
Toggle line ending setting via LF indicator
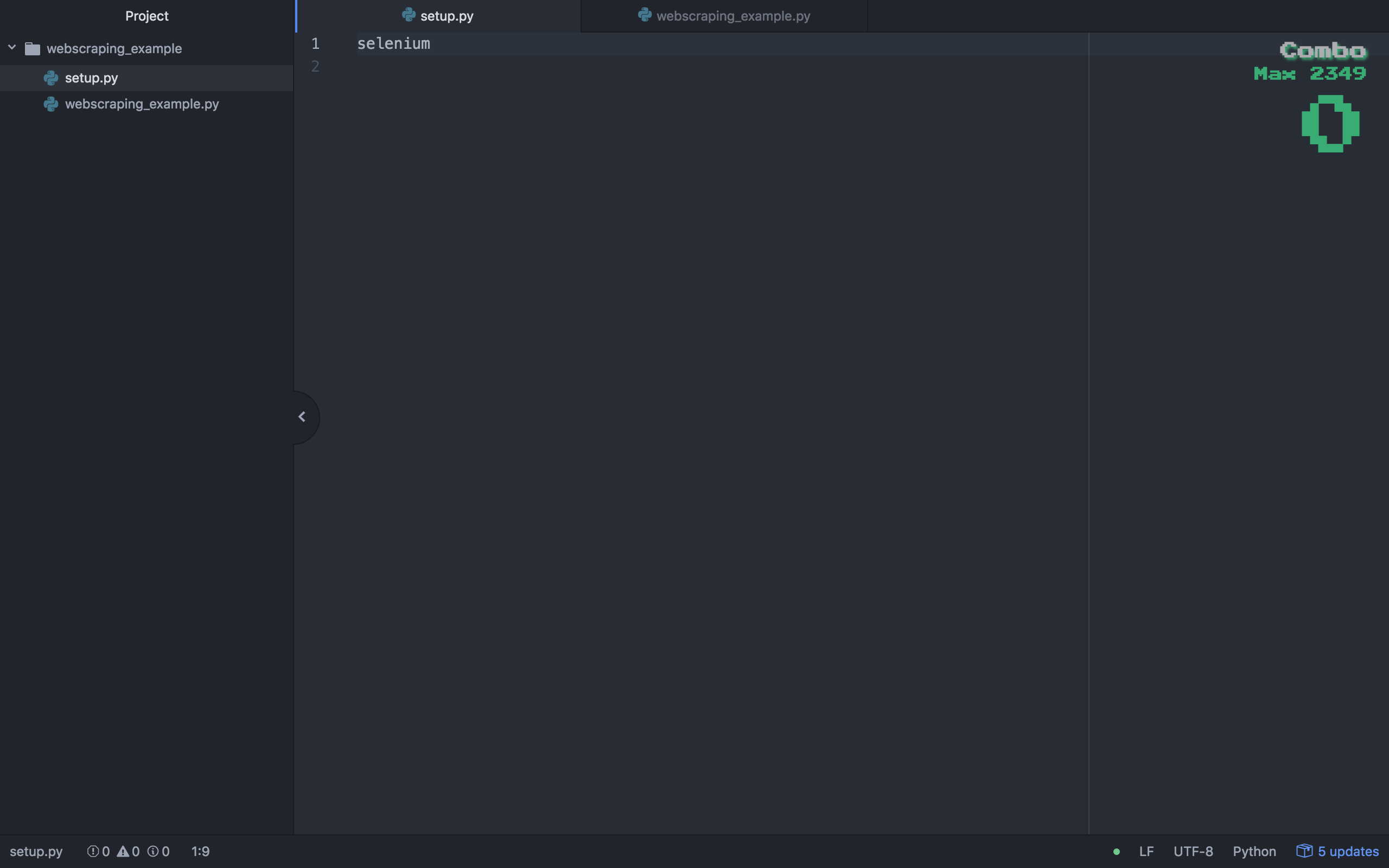click(1148, 851)
